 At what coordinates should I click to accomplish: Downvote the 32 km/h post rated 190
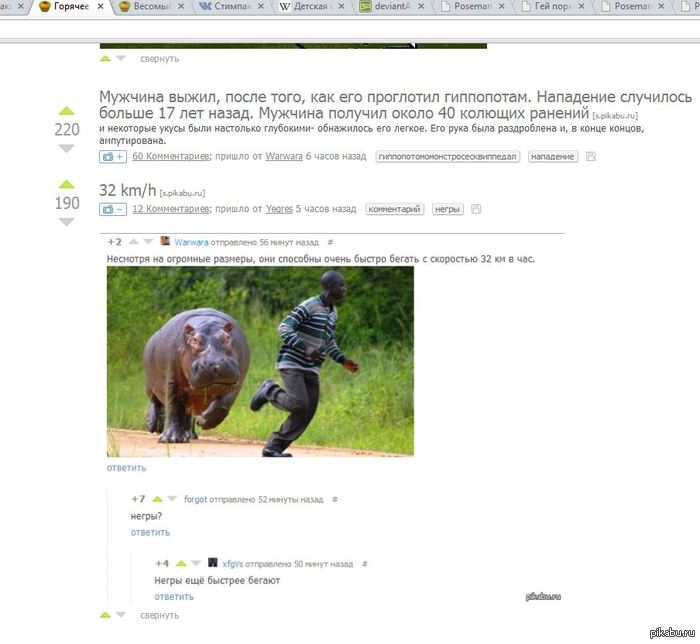coord(66,222)
